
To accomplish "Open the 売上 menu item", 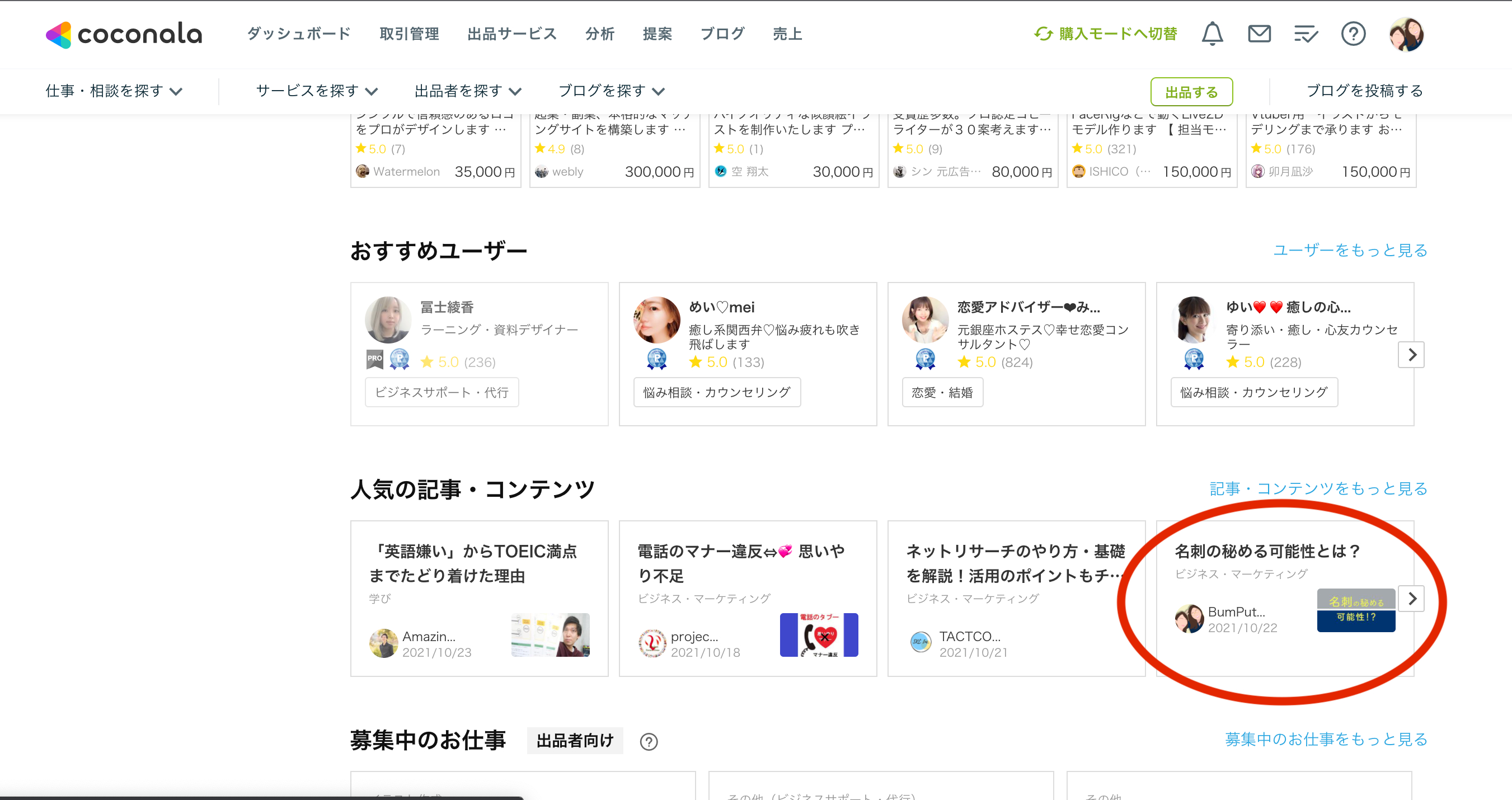I will tap(787, 34).
